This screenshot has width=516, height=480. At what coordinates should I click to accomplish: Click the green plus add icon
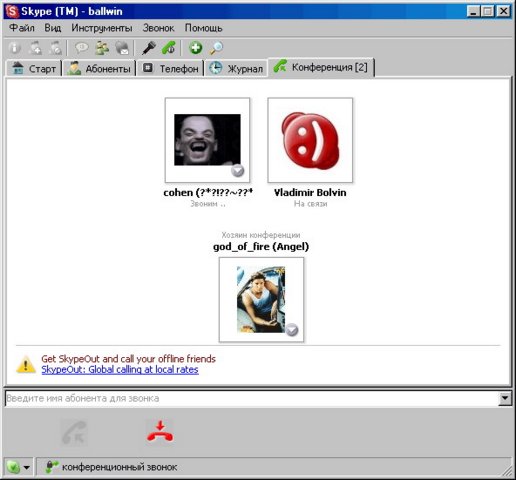[x=196, y=48]
